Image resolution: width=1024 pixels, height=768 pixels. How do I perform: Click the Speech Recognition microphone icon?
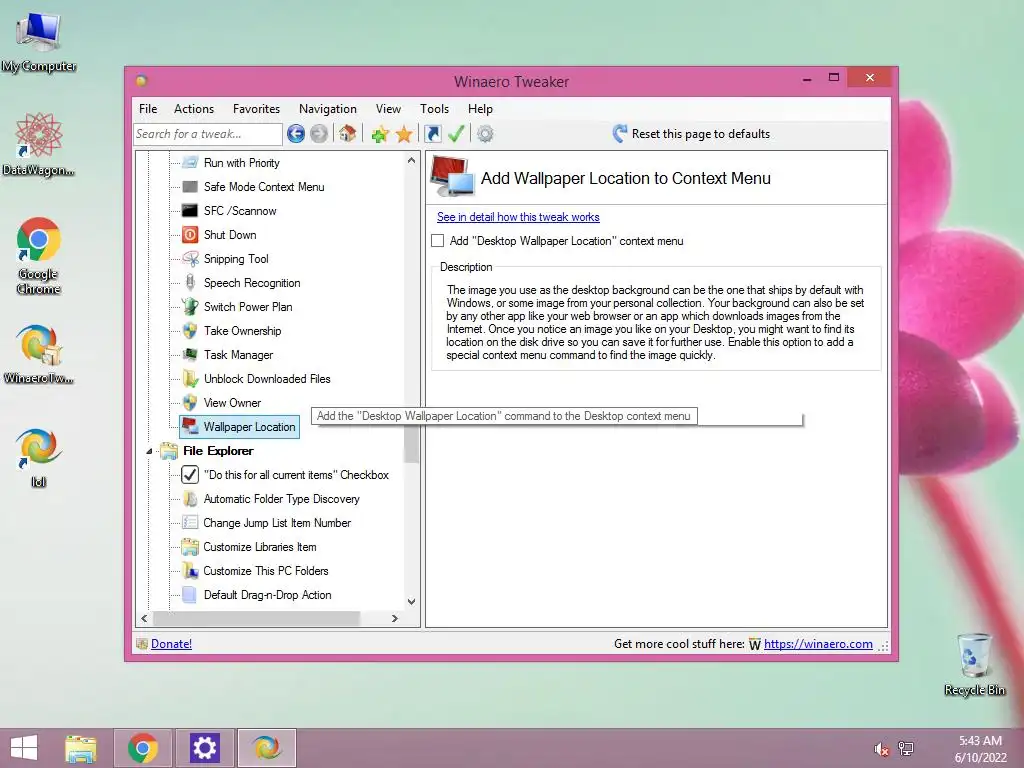point(190,283)
